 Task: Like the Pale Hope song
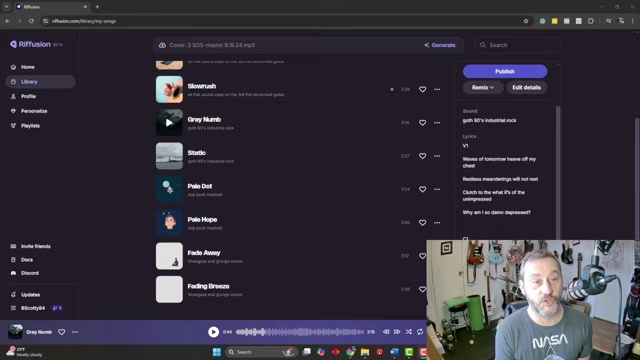pos(422,222)
